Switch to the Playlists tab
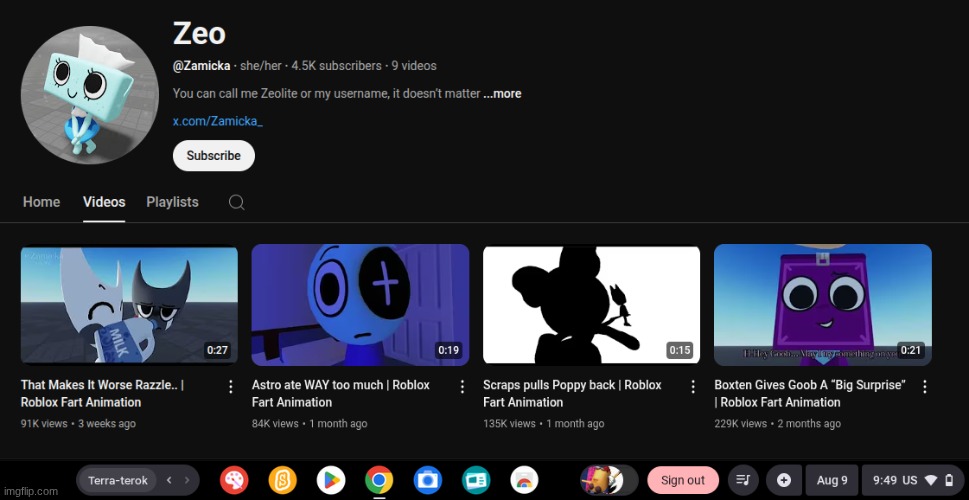Image resolution: width=969 pixels, height=500 pixels. coord(172,202)
